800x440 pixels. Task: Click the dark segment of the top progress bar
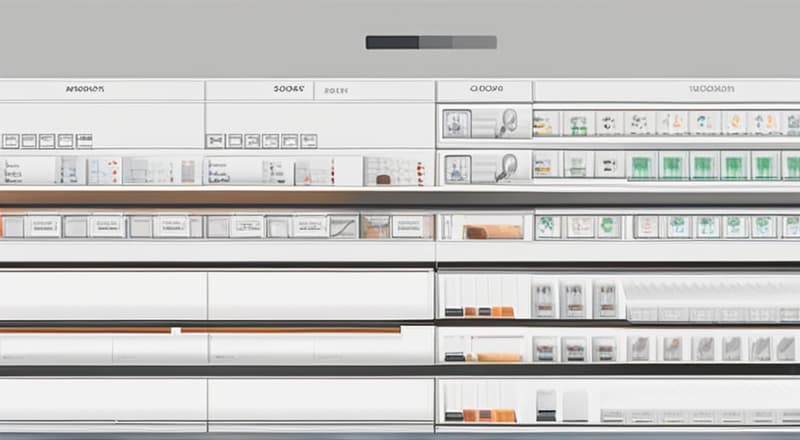[392, 42]
